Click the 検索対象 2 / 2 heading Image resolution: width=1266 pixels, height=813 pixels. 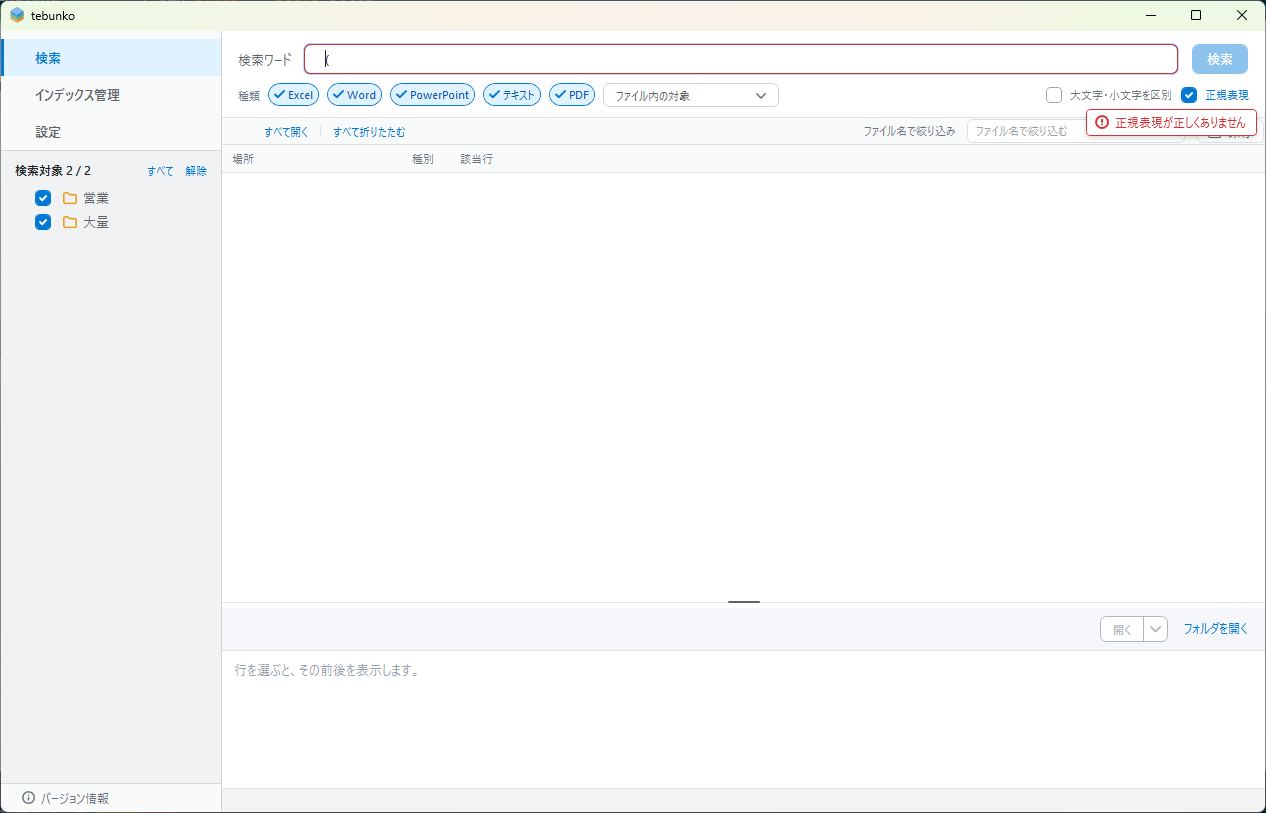tap(53, 171)
